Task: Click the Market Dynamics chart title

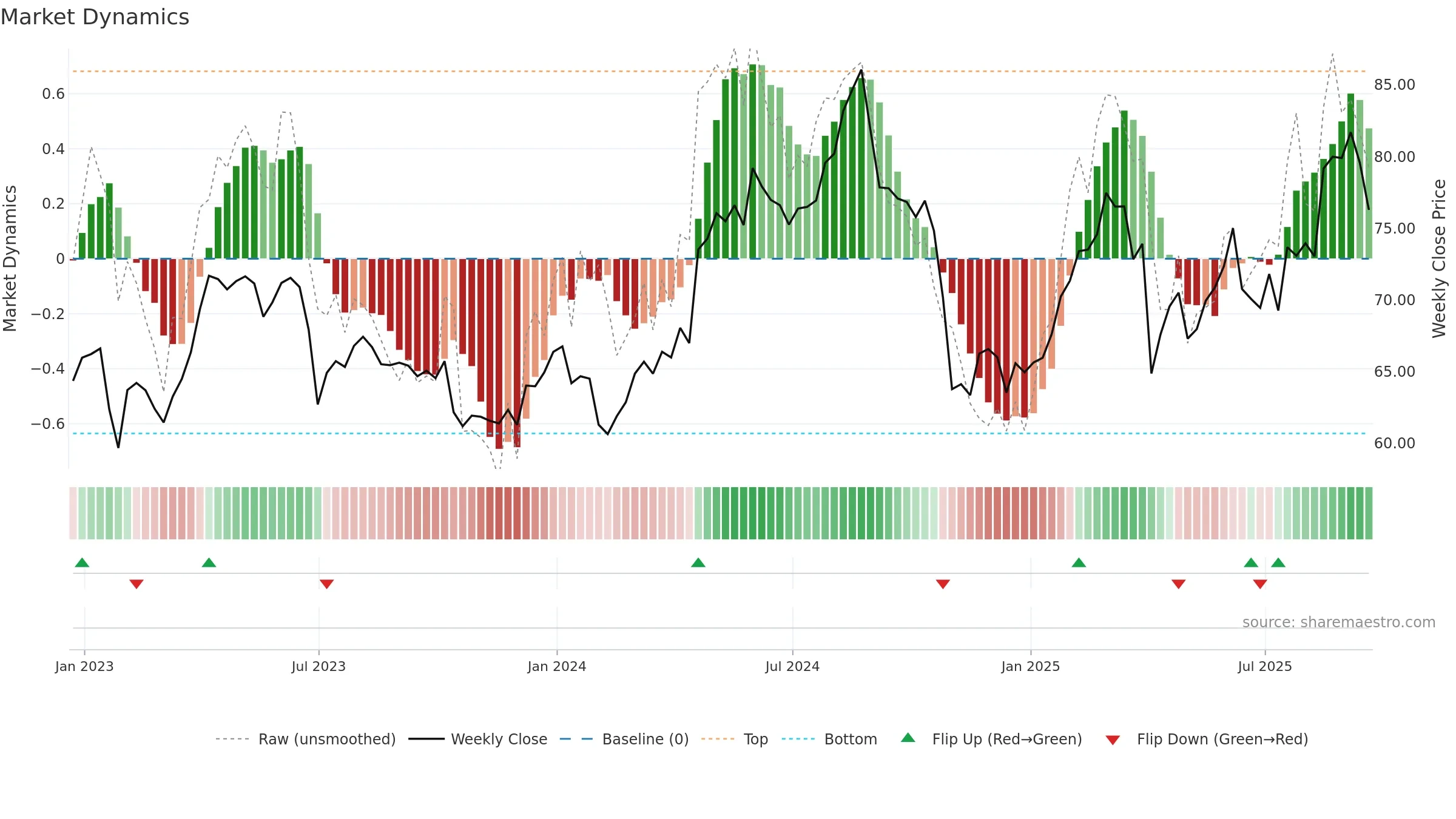Action: coord(95,17)
